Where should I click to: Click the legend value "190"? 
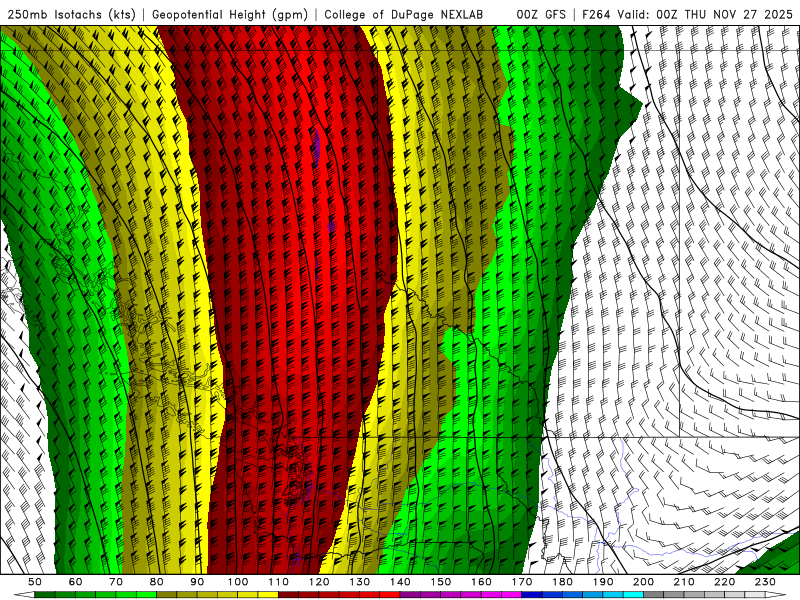[x=603, y=582]
